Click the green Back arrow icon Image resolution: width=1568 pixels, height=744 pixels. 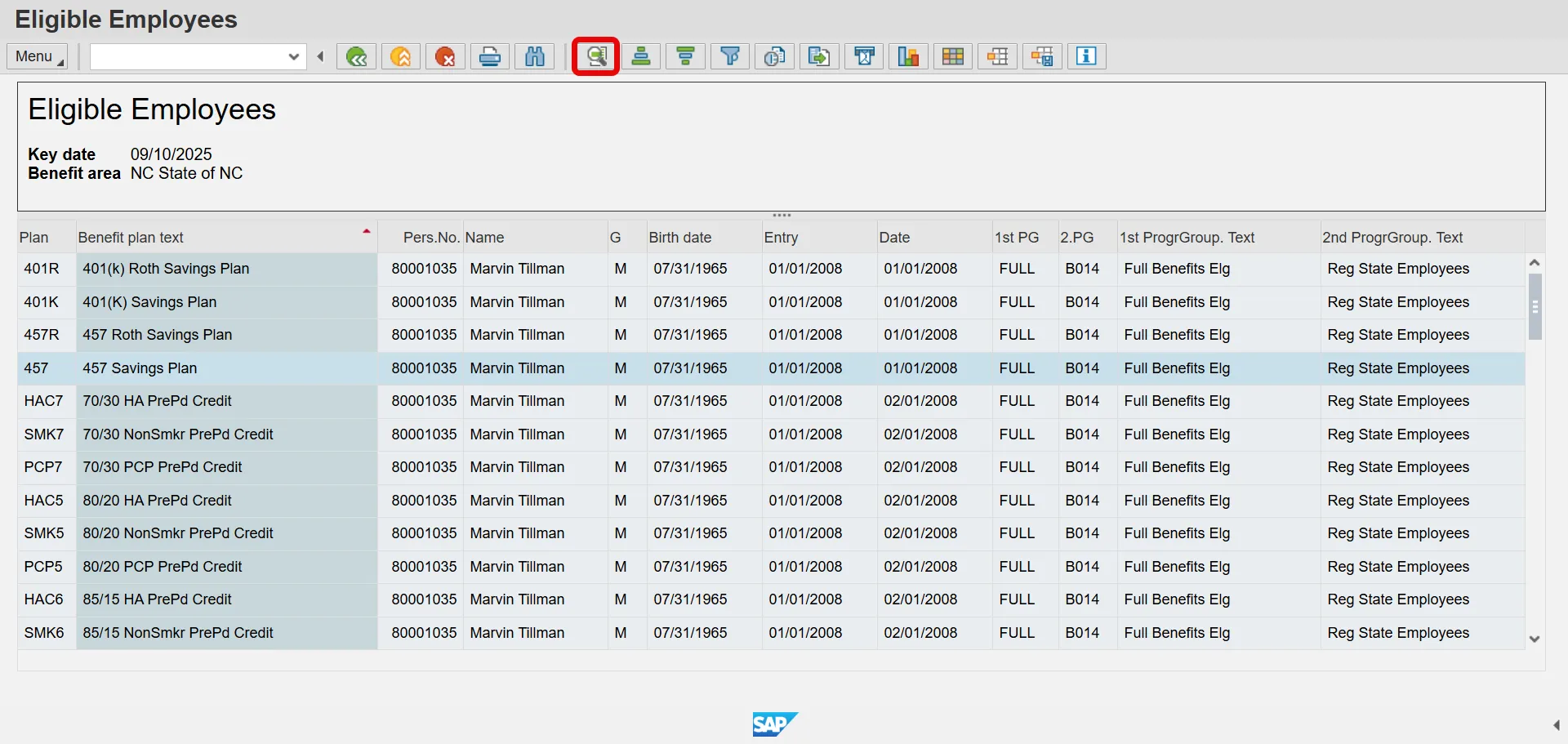[356, 56]
